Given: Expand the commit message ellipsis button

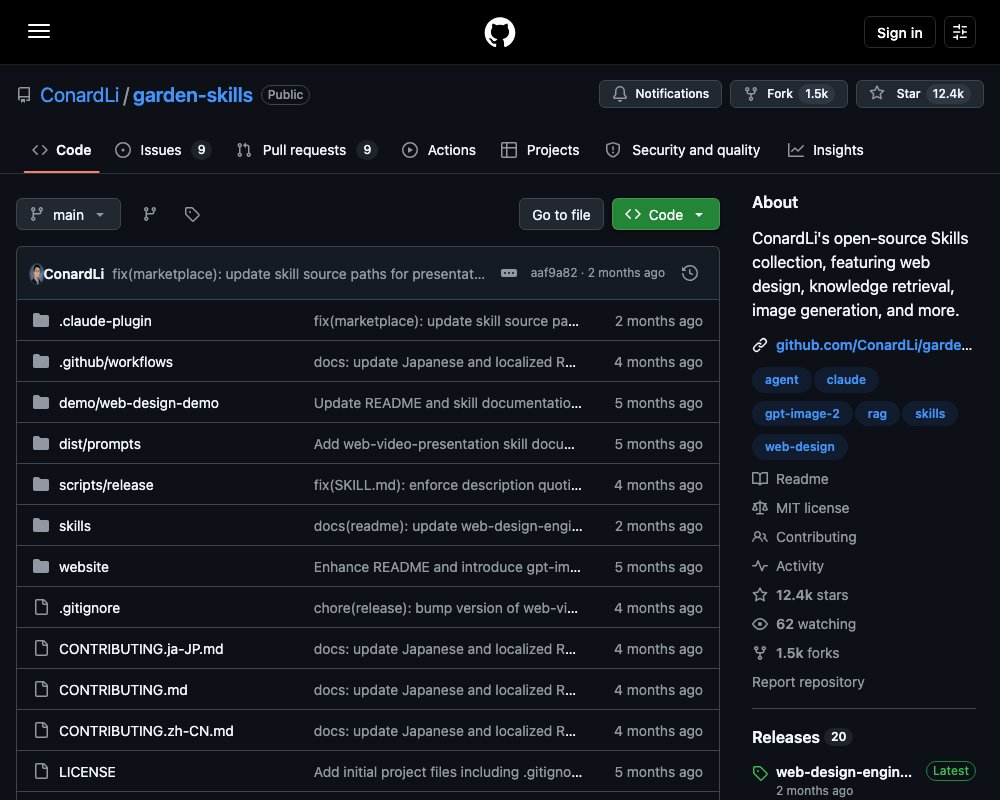Looking at the screenshot, I should 508,273.
